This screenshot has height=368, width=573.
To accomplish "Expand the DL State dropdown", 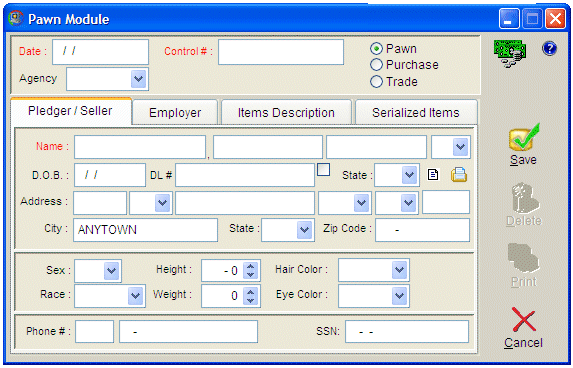I will [409, 175].
